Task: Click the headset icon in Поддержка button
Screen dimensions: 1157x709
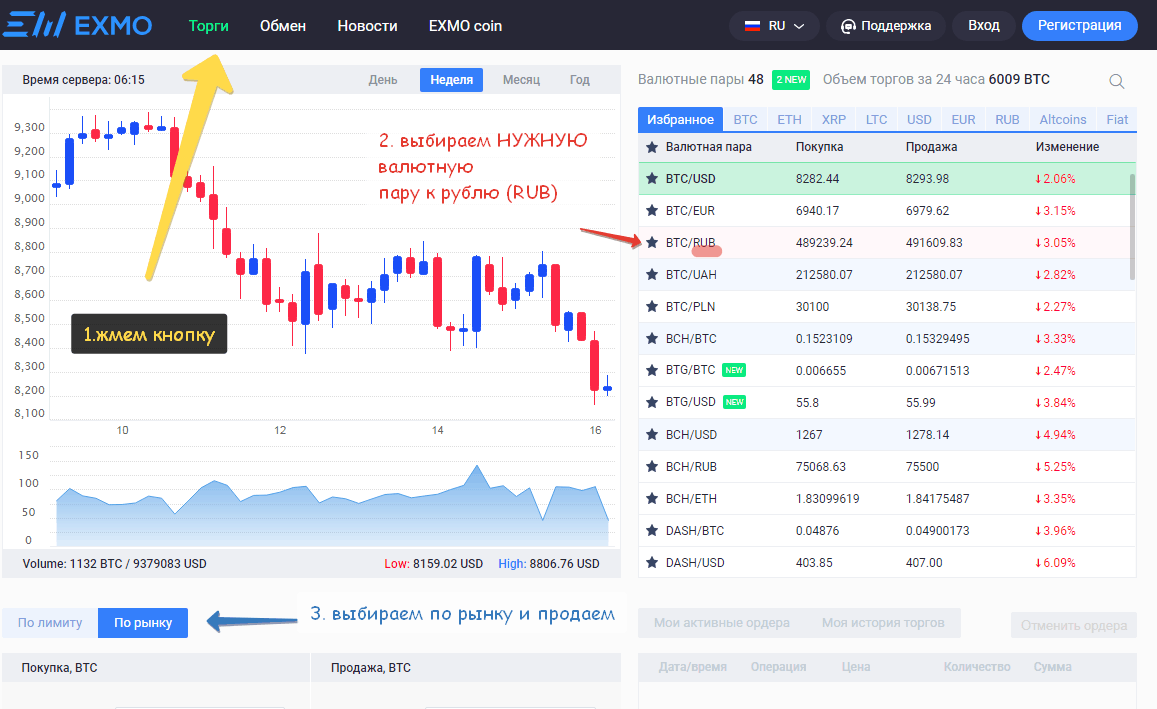Action: (848, 26)
